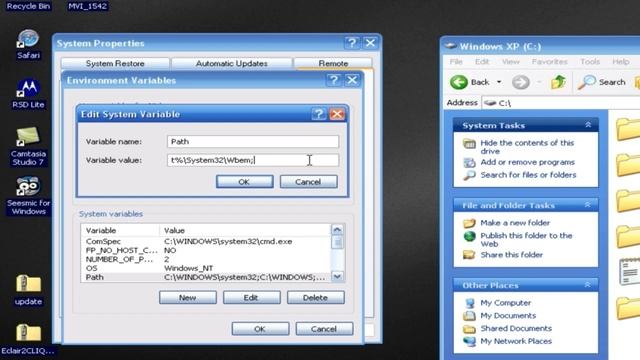The height and width of the screenshot is (360, 640).
Task: Switch to the Remote tab
Action: coord(333,64)
